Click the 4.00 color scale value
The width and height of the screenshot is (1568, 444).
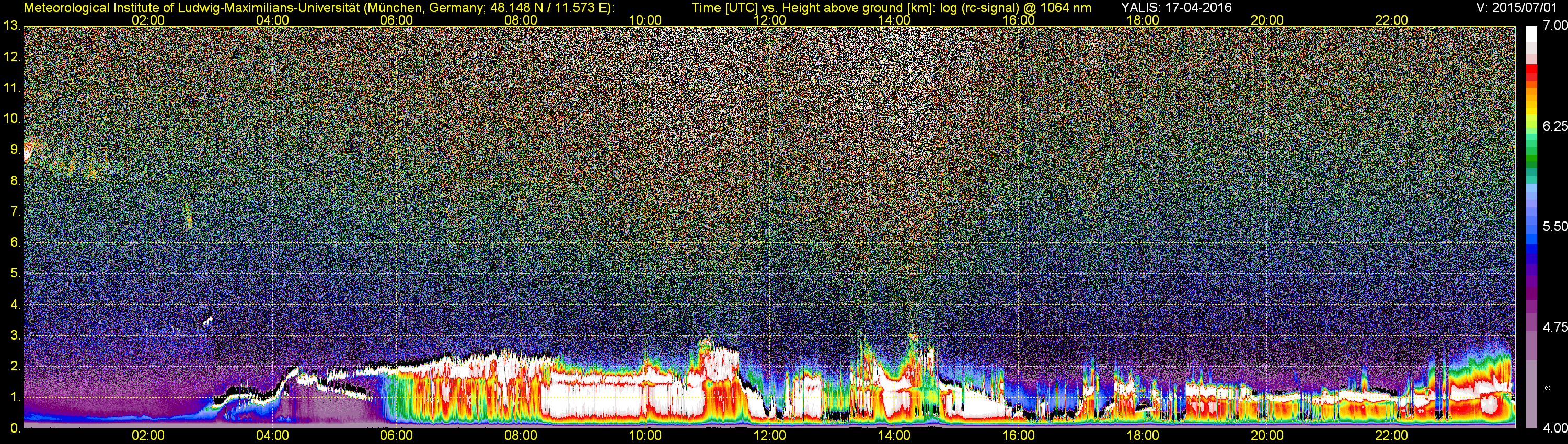coord(1555,428)
